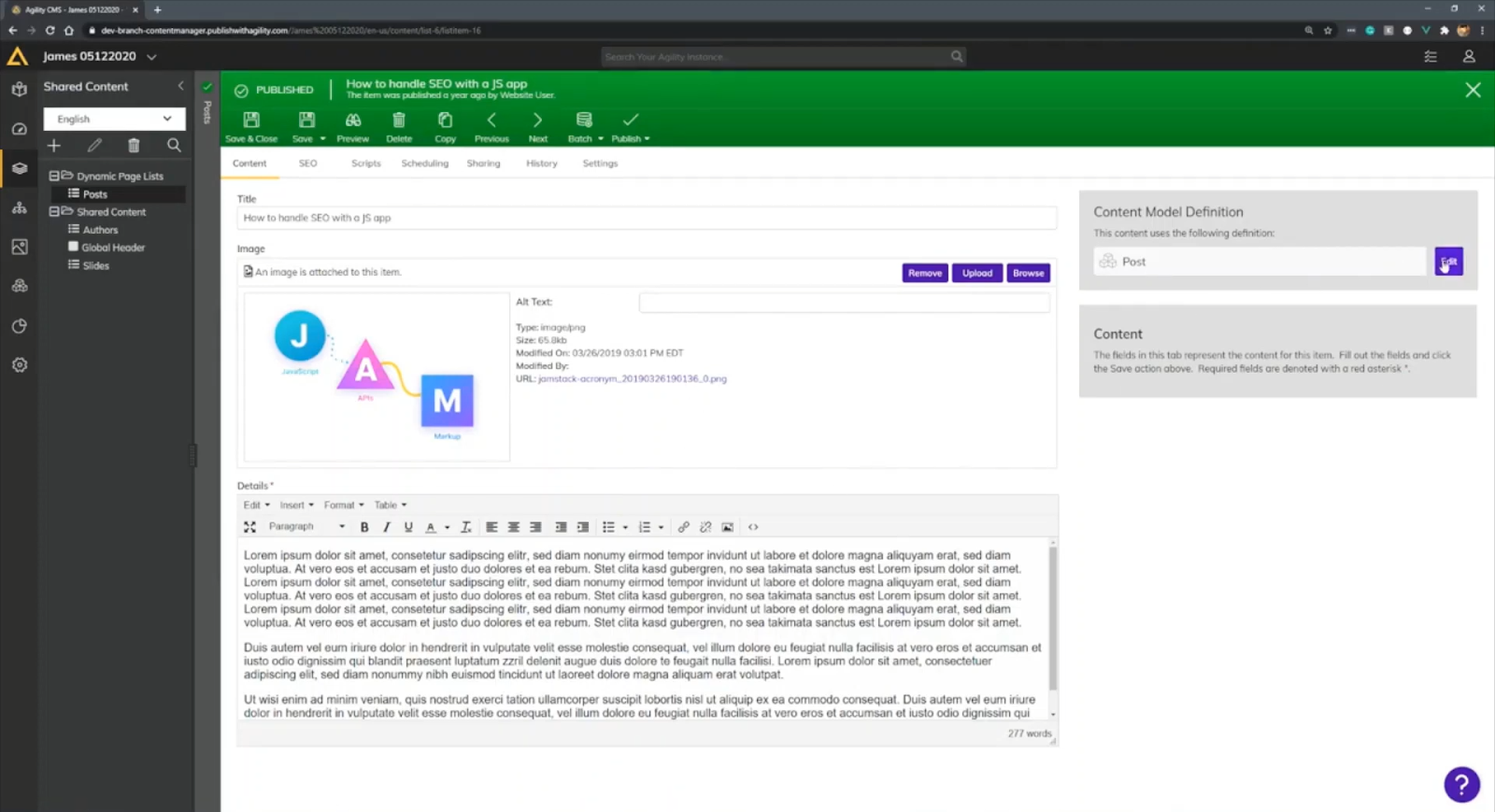Collapse the Dynamic Page Lists tree folder
Screen dimensions: 1495x812
pyautogui.click(x=54, y=176)
